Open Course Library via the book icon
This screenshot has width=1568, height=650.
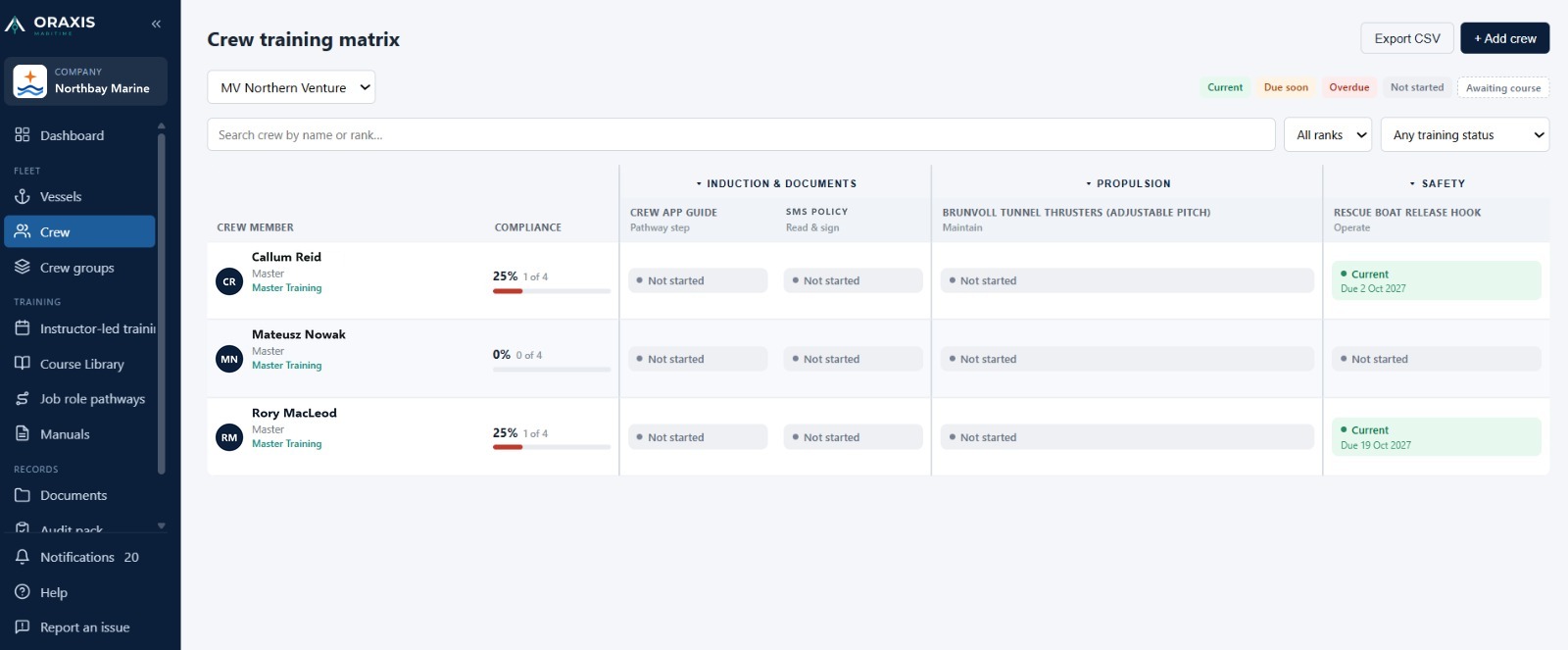[x=23, y=364]
